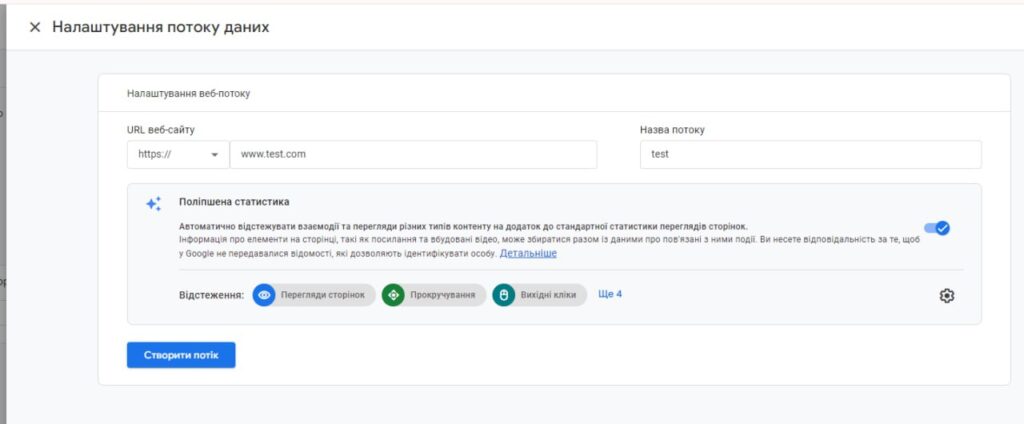Screen dimensions: 1024x424
Task: Open enhanced measurement gear settings
Action: 947,295
